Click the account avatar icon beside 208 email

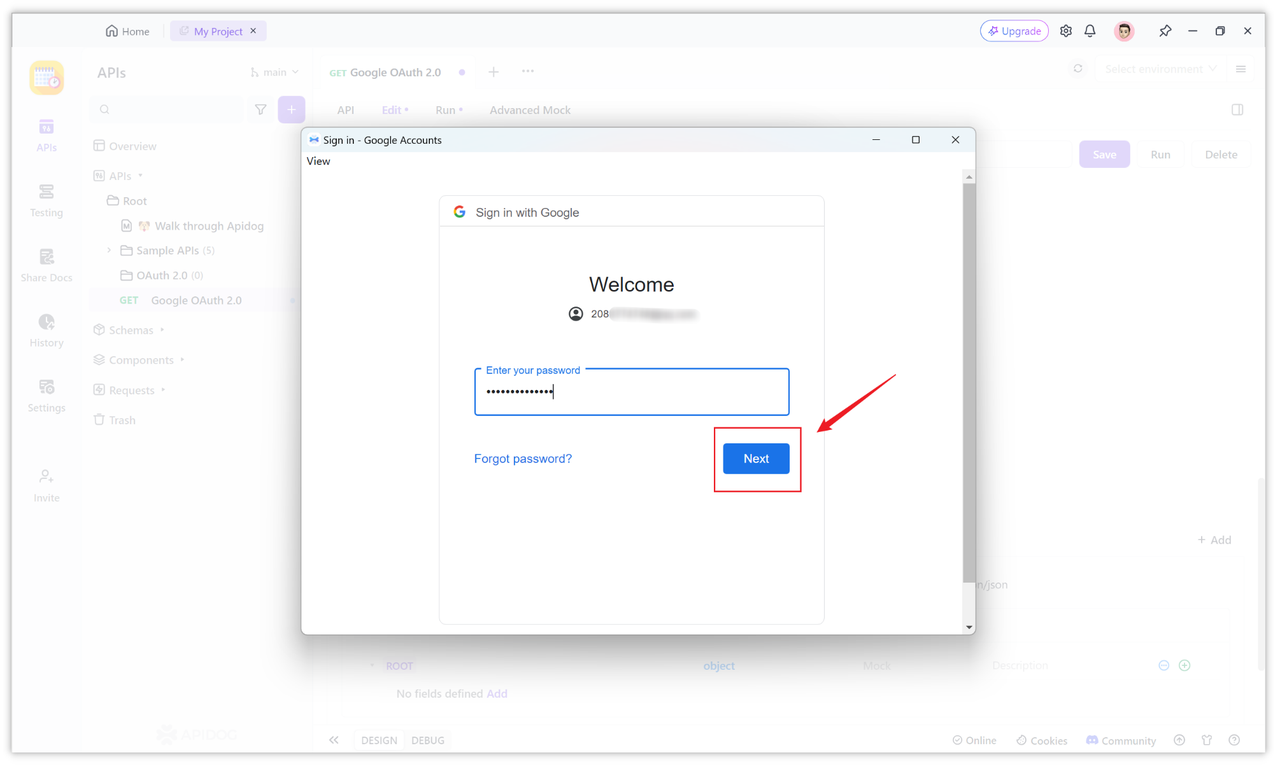point(576,314)
